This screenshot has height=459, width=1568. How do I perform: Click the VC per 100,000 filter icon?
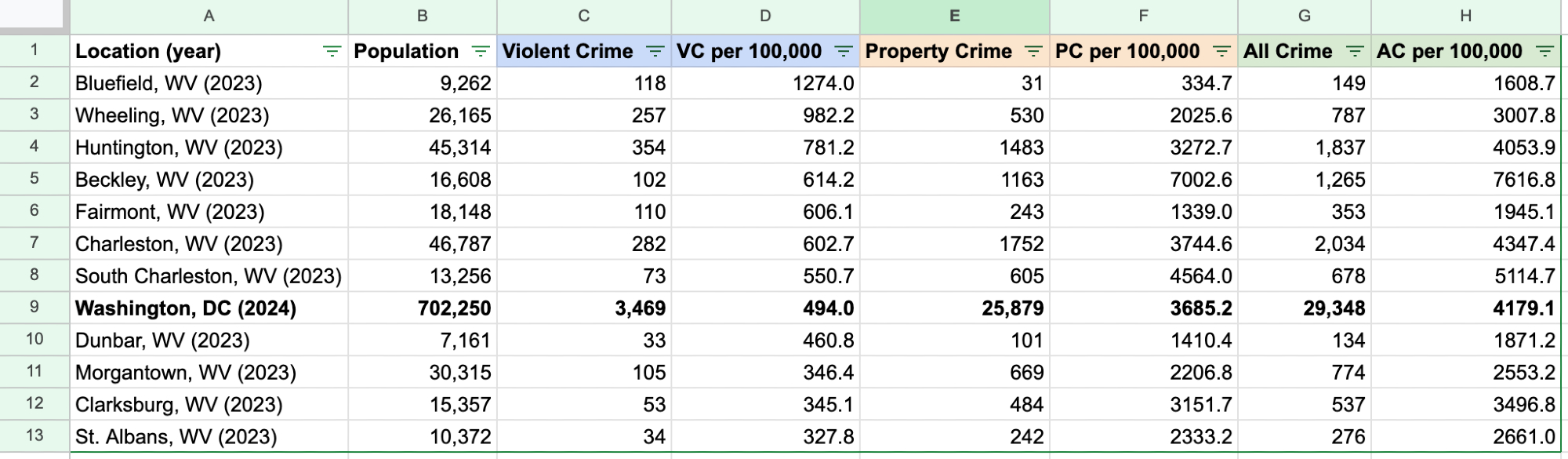(x=844, y=52)
